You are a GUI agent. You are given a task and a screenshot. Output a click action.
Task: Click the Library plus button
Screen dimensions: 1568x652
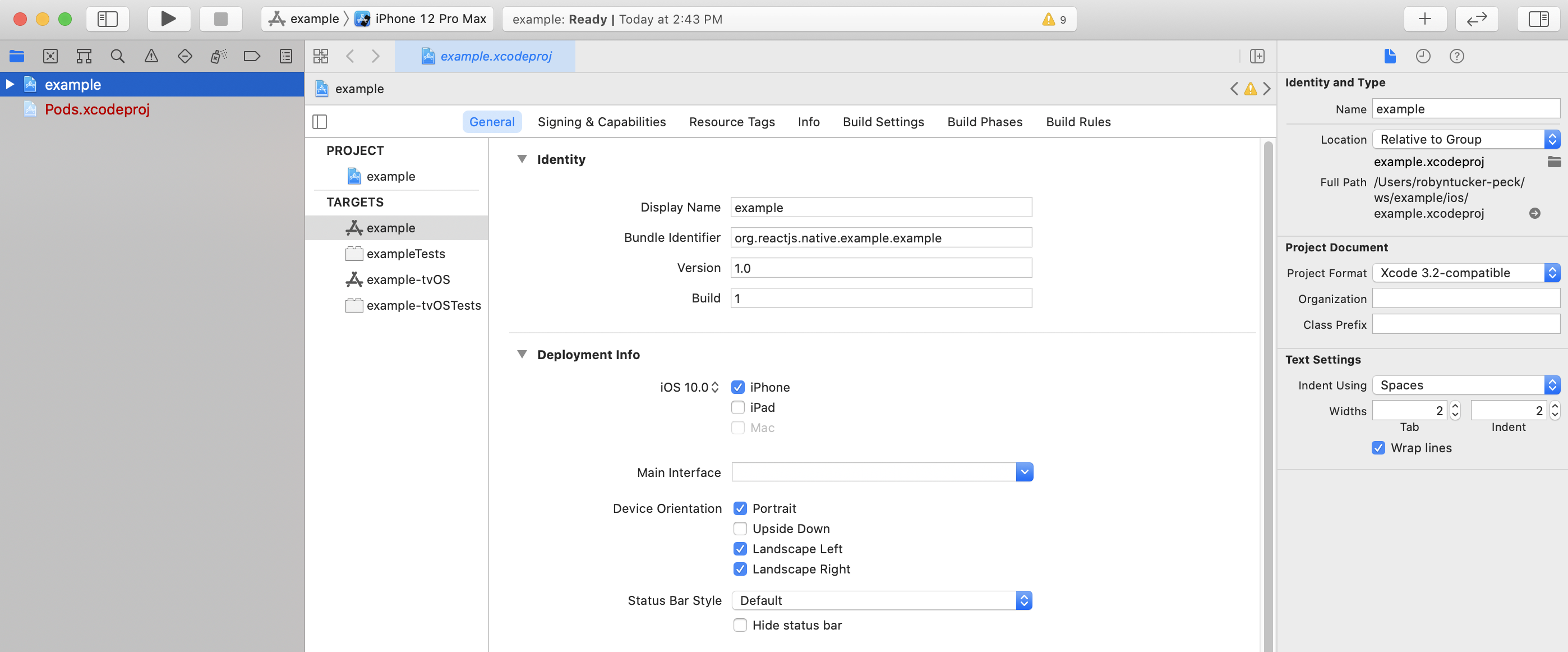1424,19
